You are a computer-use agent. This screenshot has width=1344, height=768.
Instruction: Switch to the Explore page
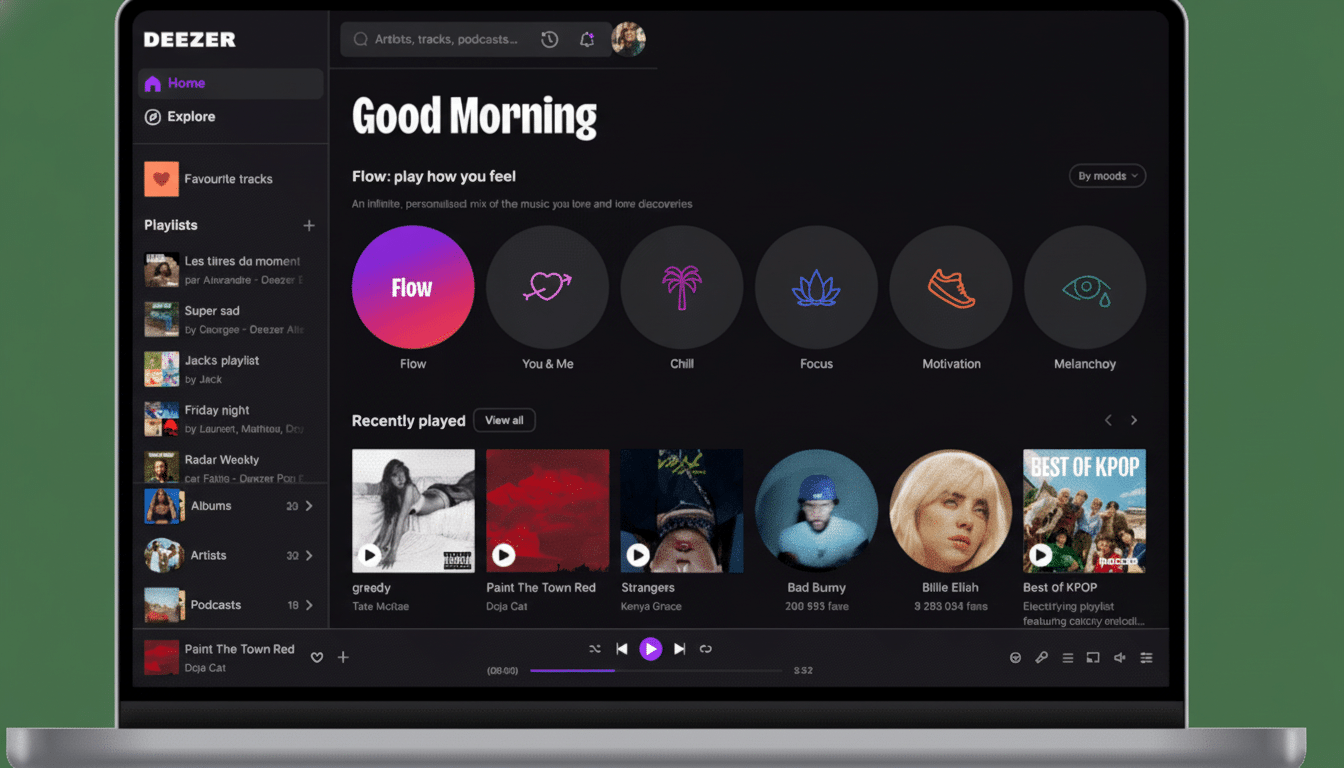188,116
